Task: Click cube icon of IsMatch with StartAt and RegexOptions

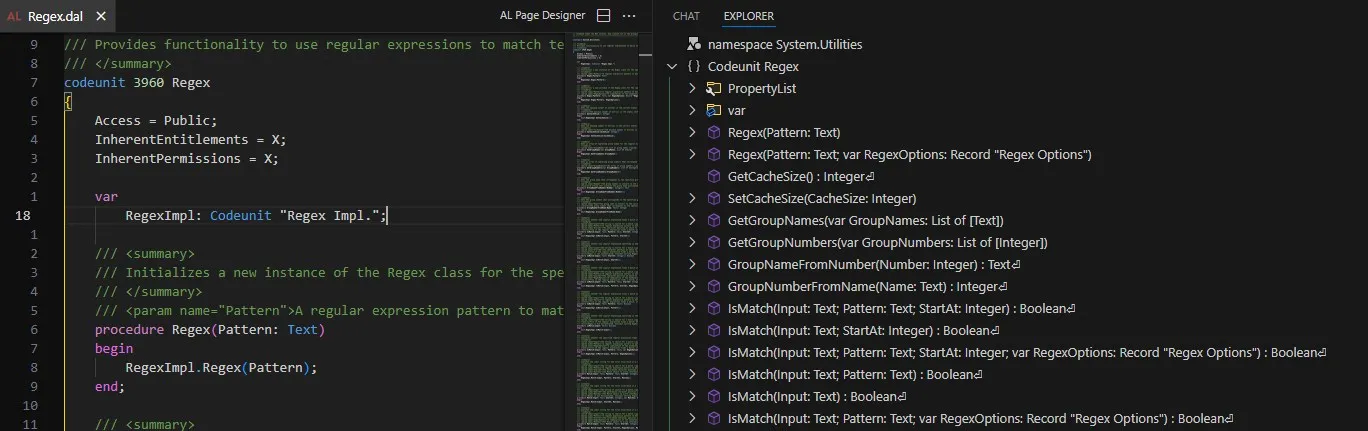Action: [x=713, y=352]
